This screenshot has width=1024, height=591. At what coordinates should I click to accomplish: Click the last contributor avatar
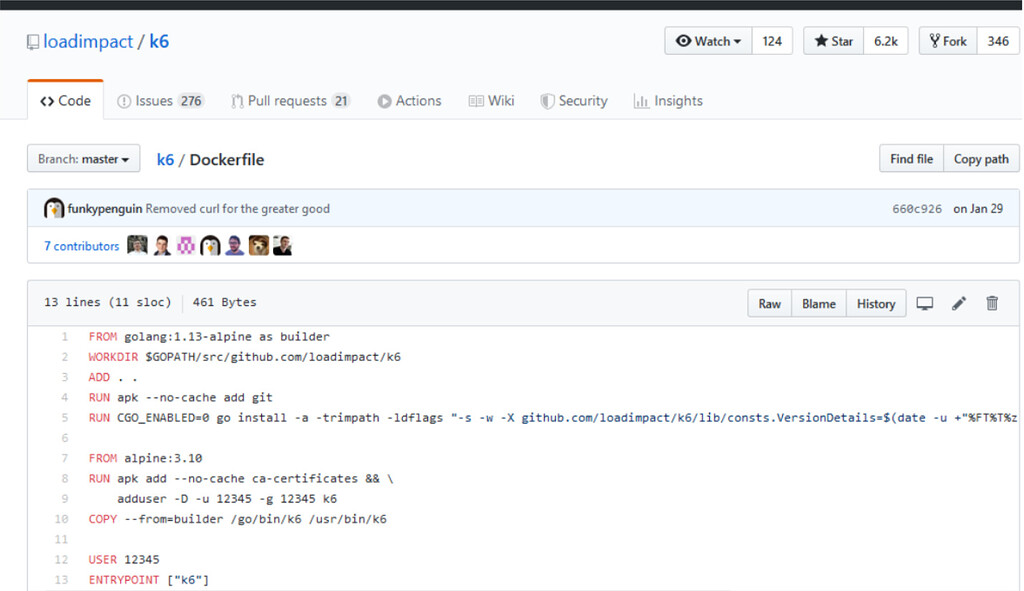[x=282, y=246]
